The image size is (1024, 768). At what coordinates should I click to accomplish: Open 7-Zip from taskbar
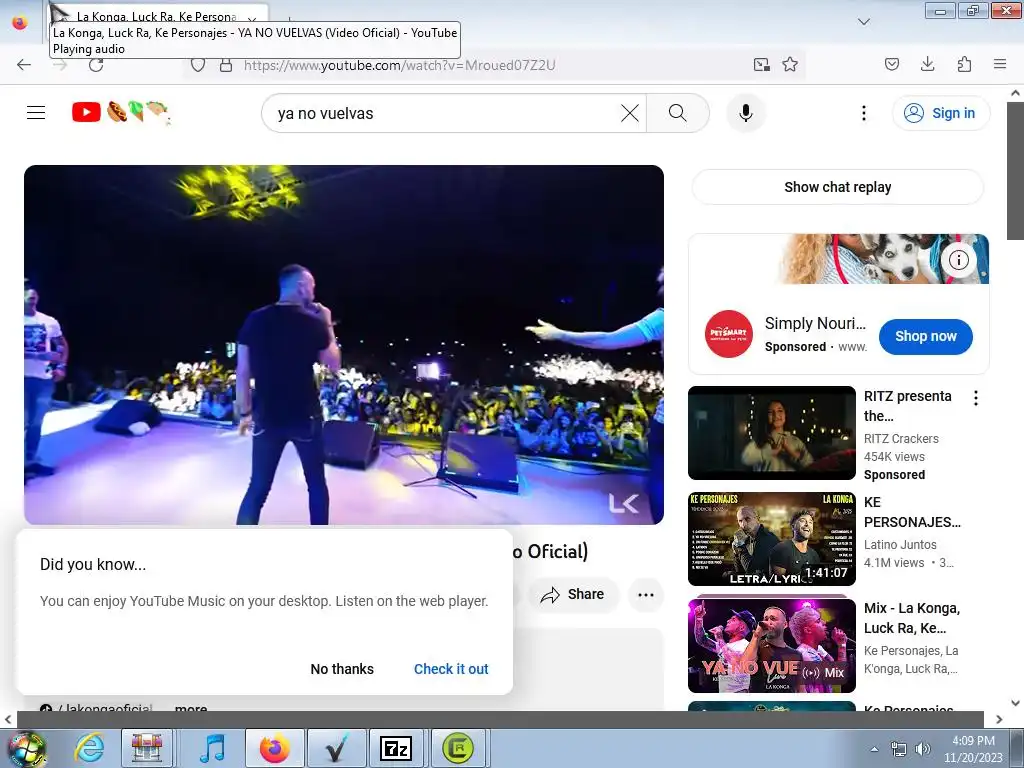[396, 748]
